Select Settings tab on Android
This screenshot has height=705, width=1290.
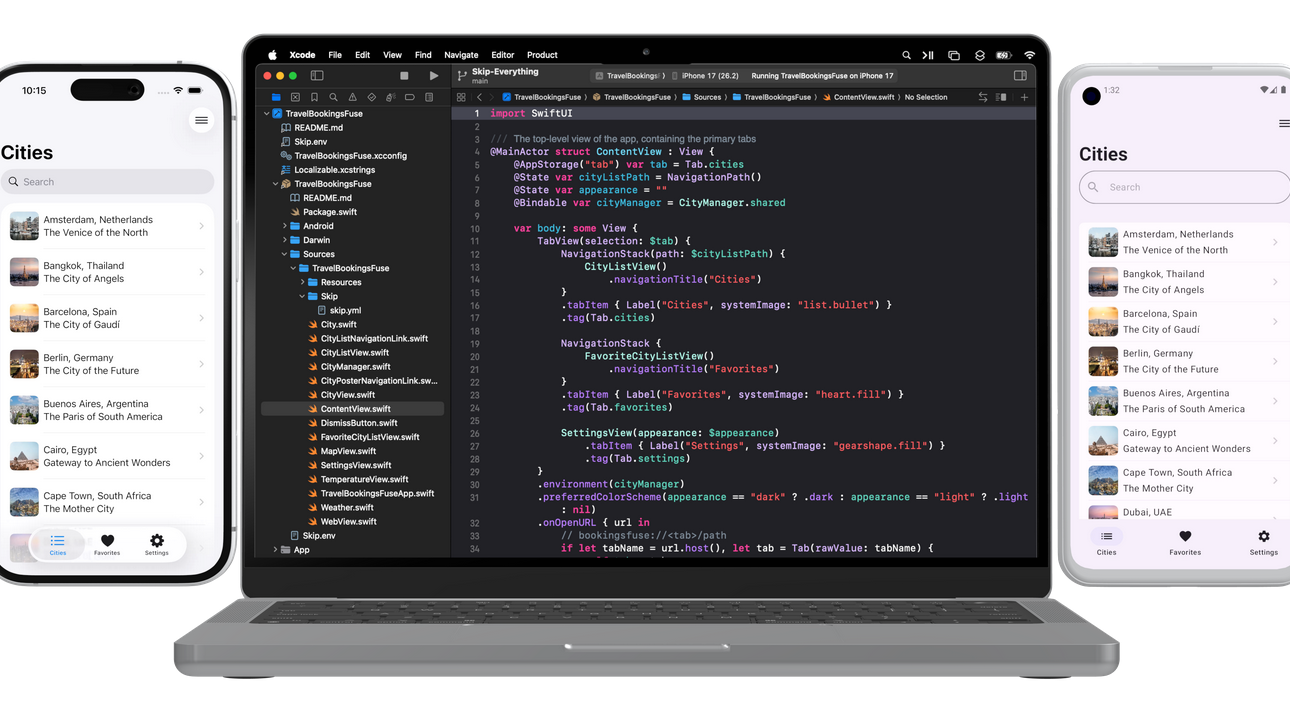click(1264, 543)
